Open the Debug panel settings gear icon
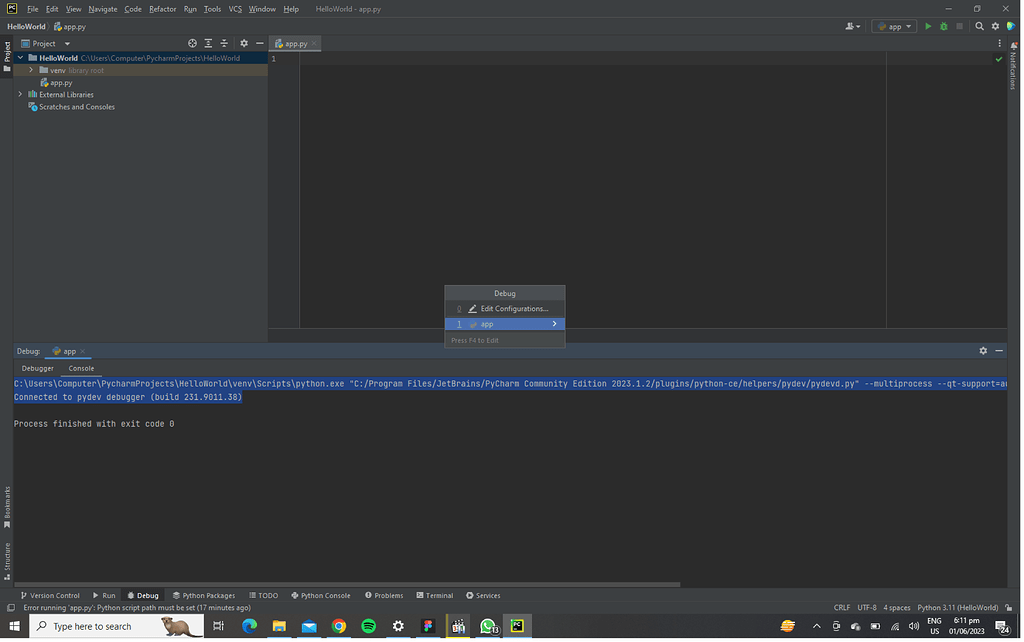 [983, 351]
